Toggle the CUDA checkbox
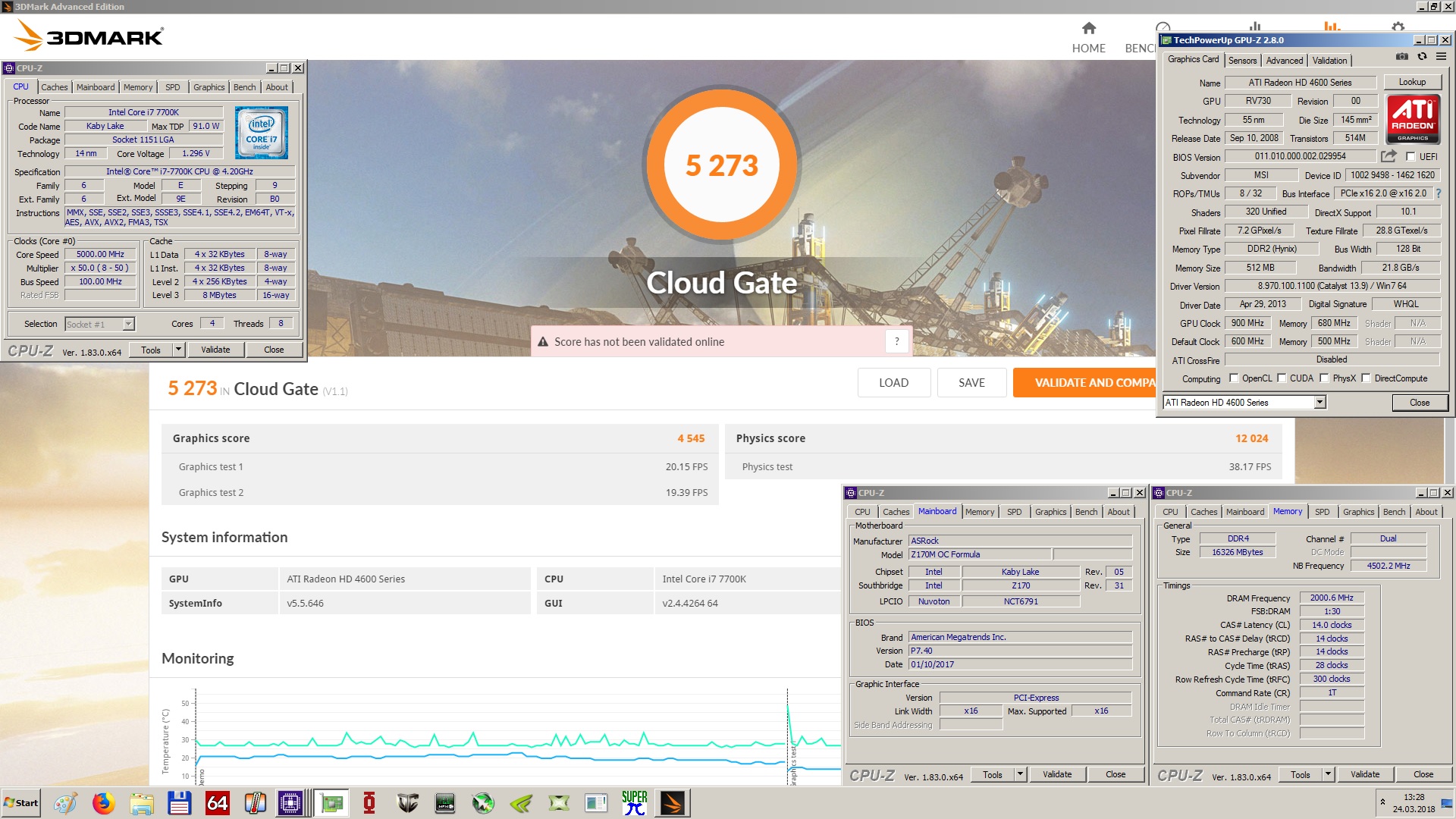This screenshot has height=819, width=1456. click(x=1282, y=378)
